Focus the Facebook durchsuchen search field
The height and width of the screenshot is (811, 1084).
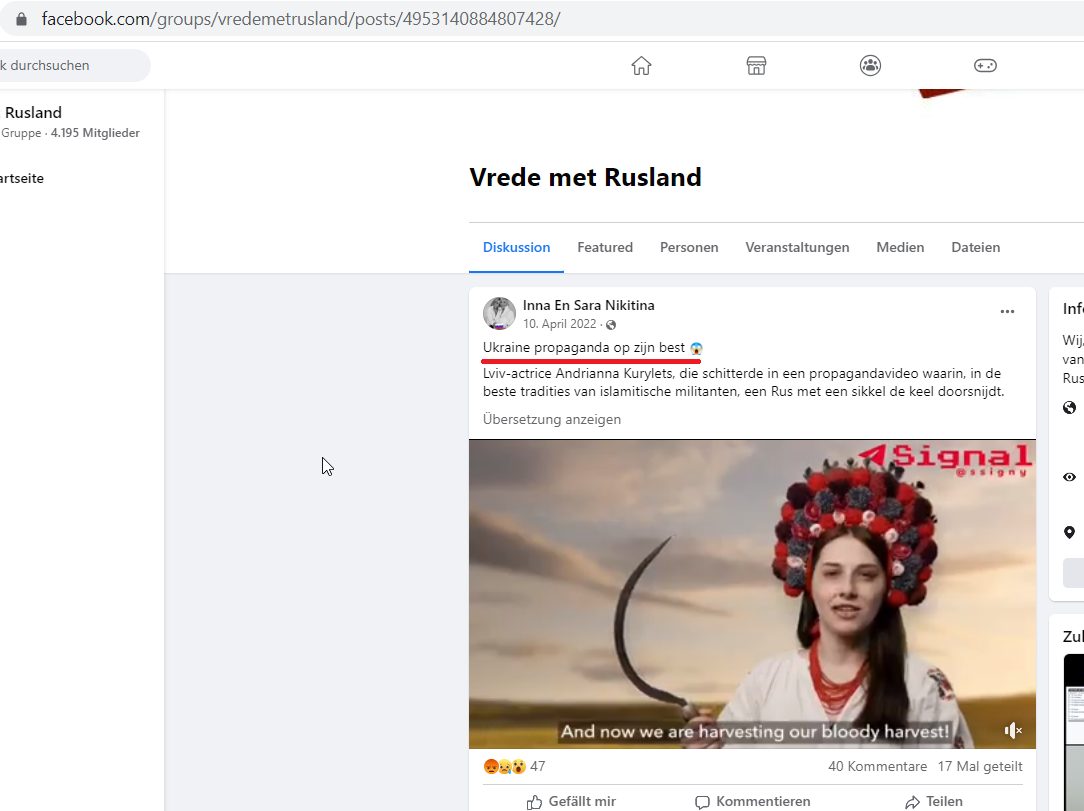tap(73, 66)
